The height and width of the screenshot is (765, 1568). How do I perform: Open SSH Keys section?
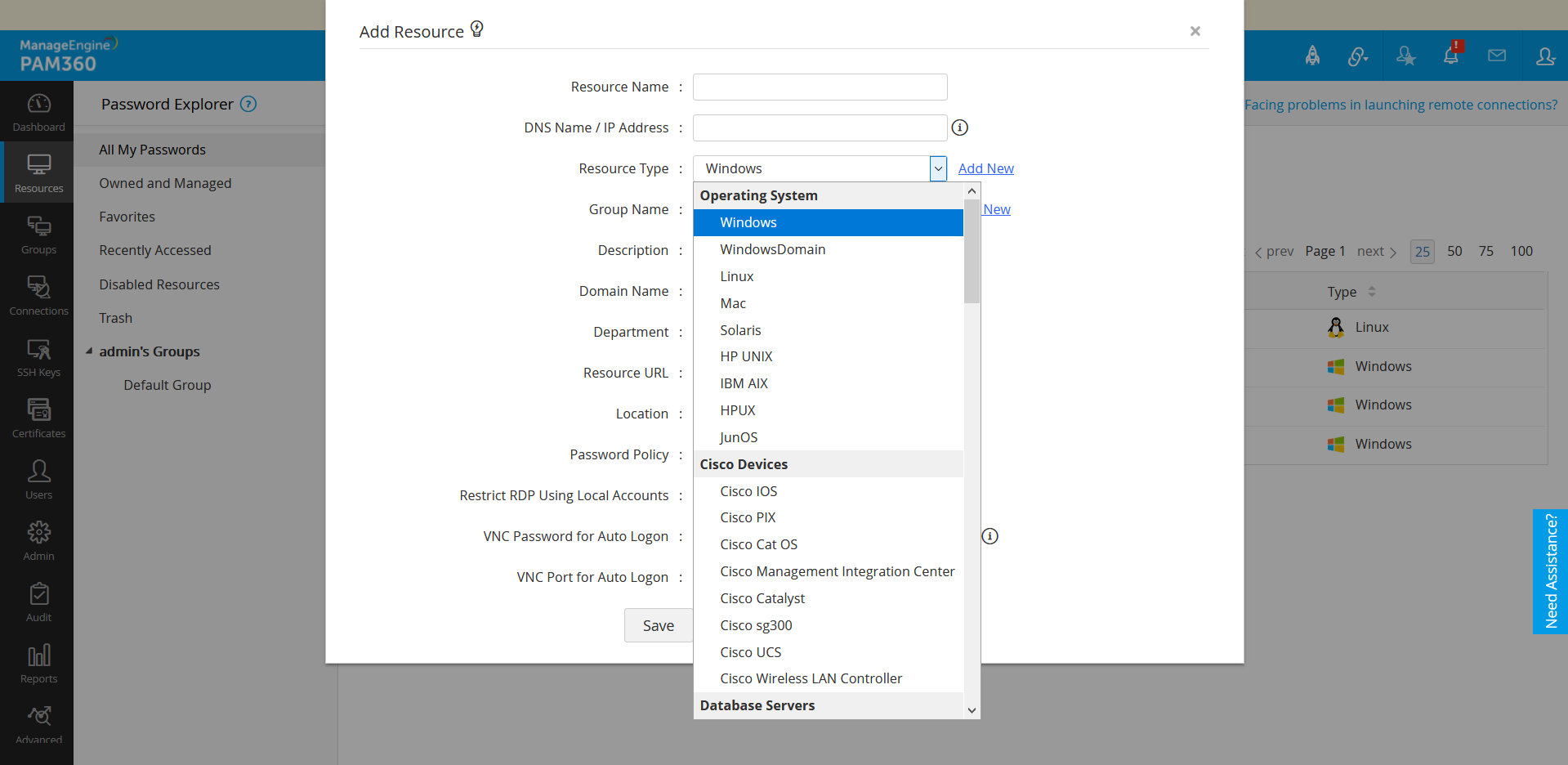(38, 357)
